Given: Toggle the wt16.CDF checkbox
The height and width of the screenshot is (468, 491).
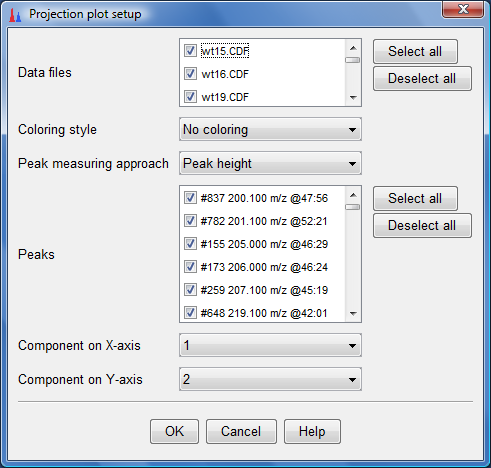Looking at the screenshot, I should pyautogui.click(x=190, y=74).
